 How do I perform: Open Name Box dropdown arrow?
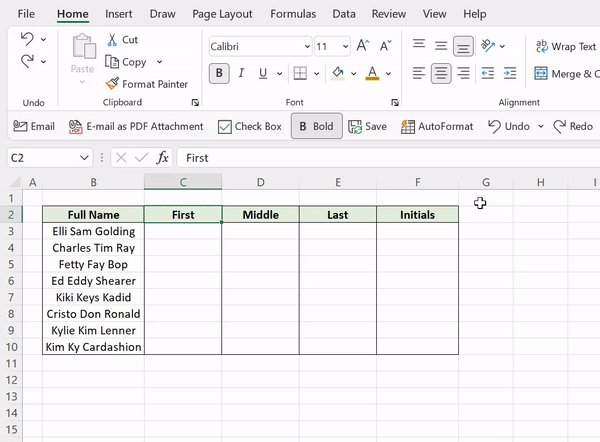(x=84, y=158)
